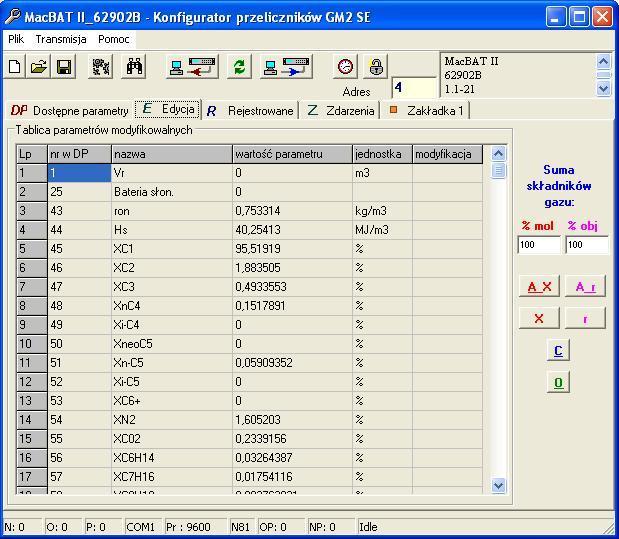Click the nr w DP column header
This screenshot has width=619, height=539.
click(79, 154)
